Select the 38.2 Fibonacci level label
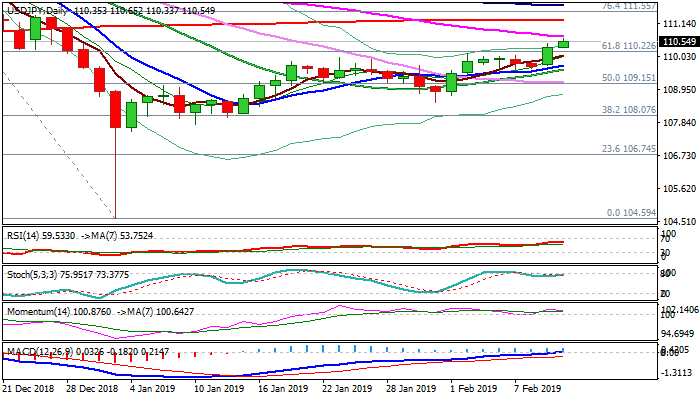The width and height of the screenshot is (700, 400). pos(628,111)
